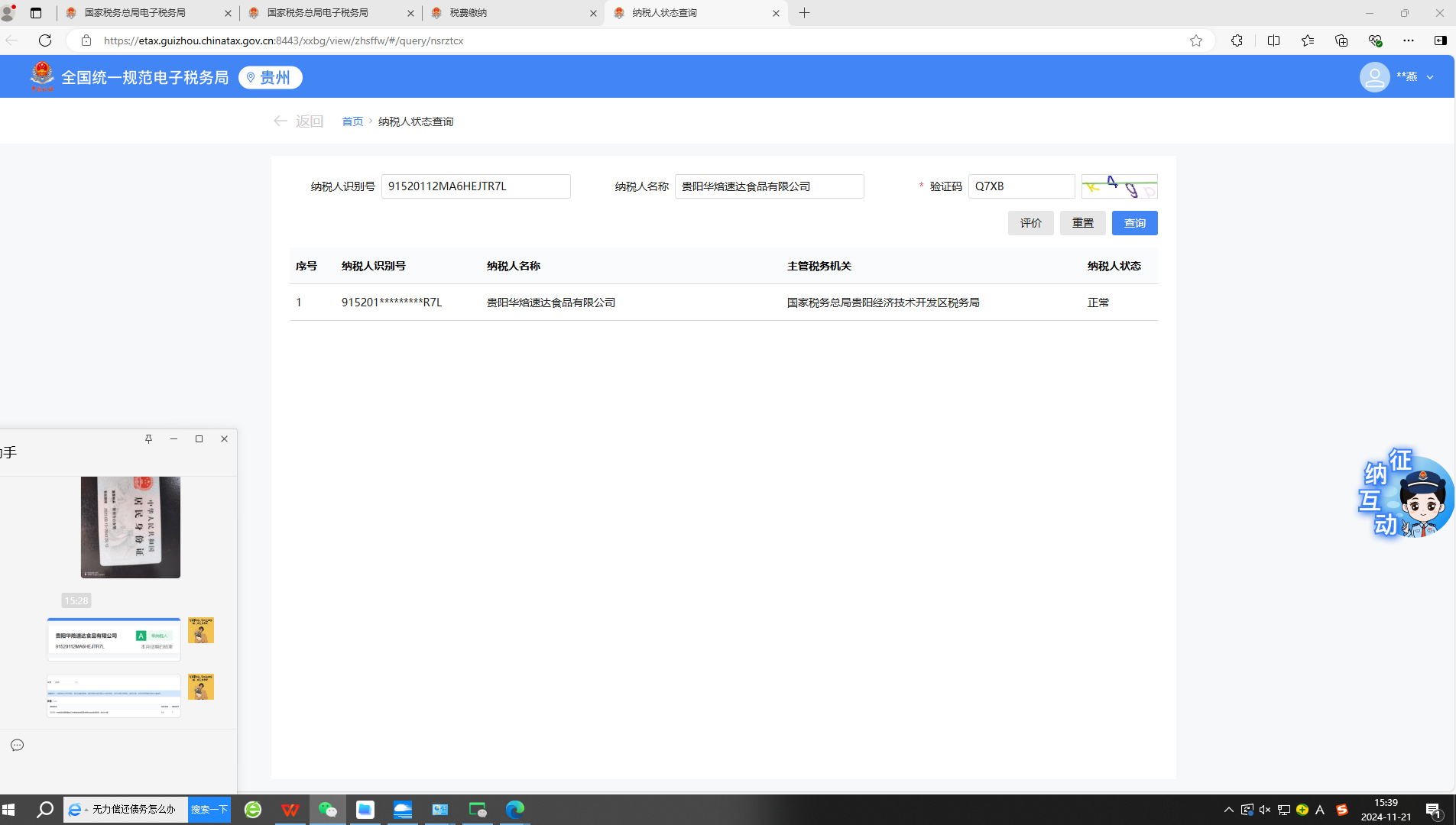Open split screen view icon
The image size is (1456, 825).
(x=1273, y=40)
